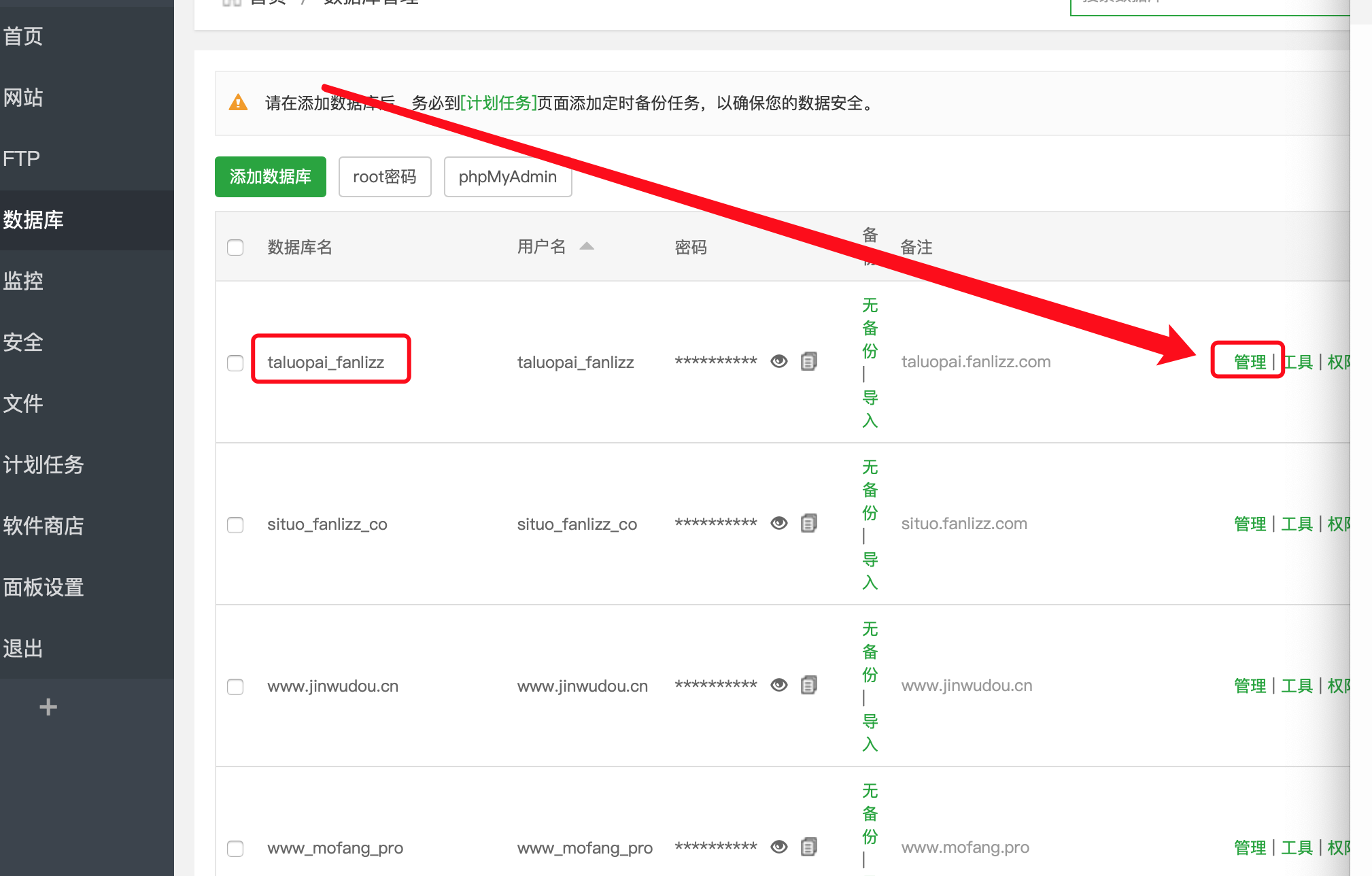
Task: Copy password of www.jinwudou.cn database
Action: point(808,685)
